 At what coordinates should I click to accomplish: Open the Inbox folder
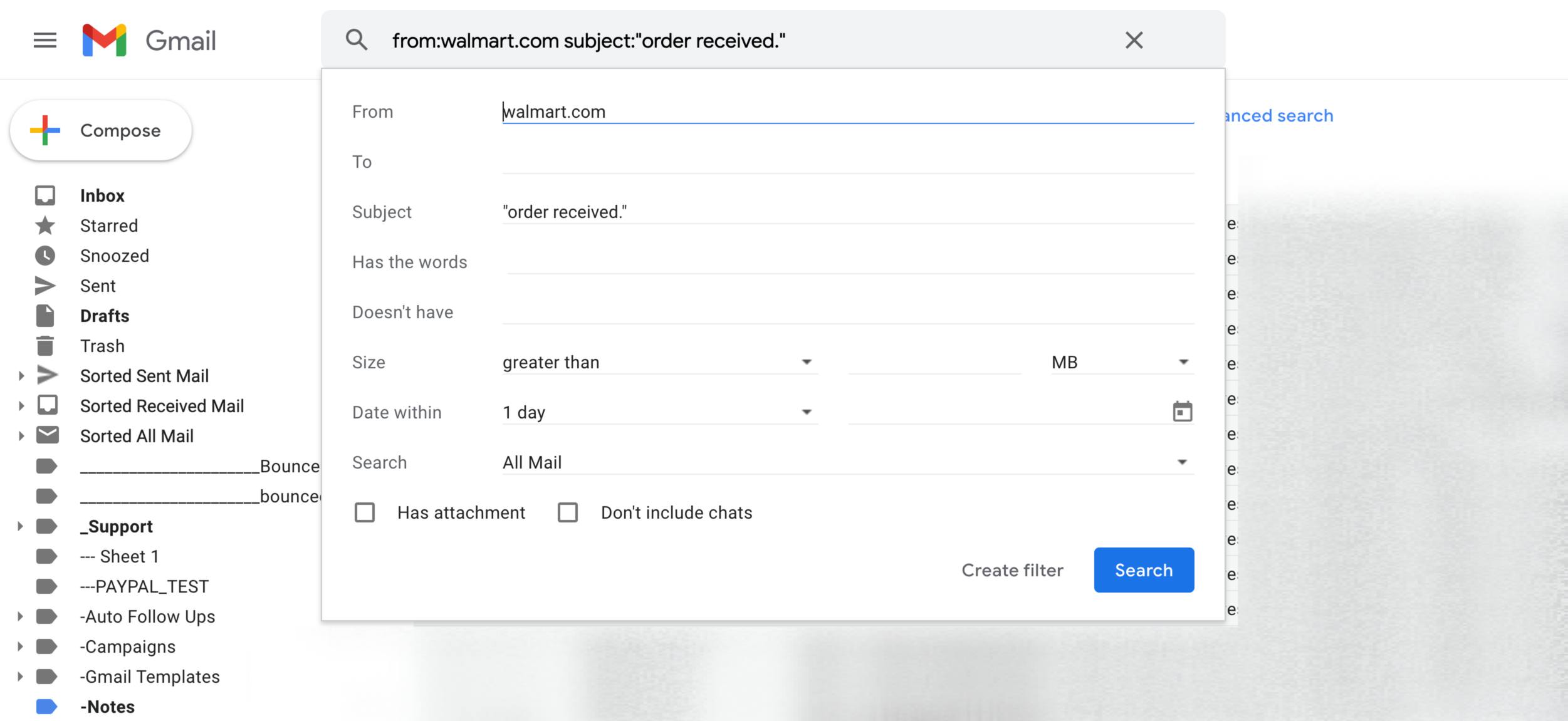coord(102,195)
